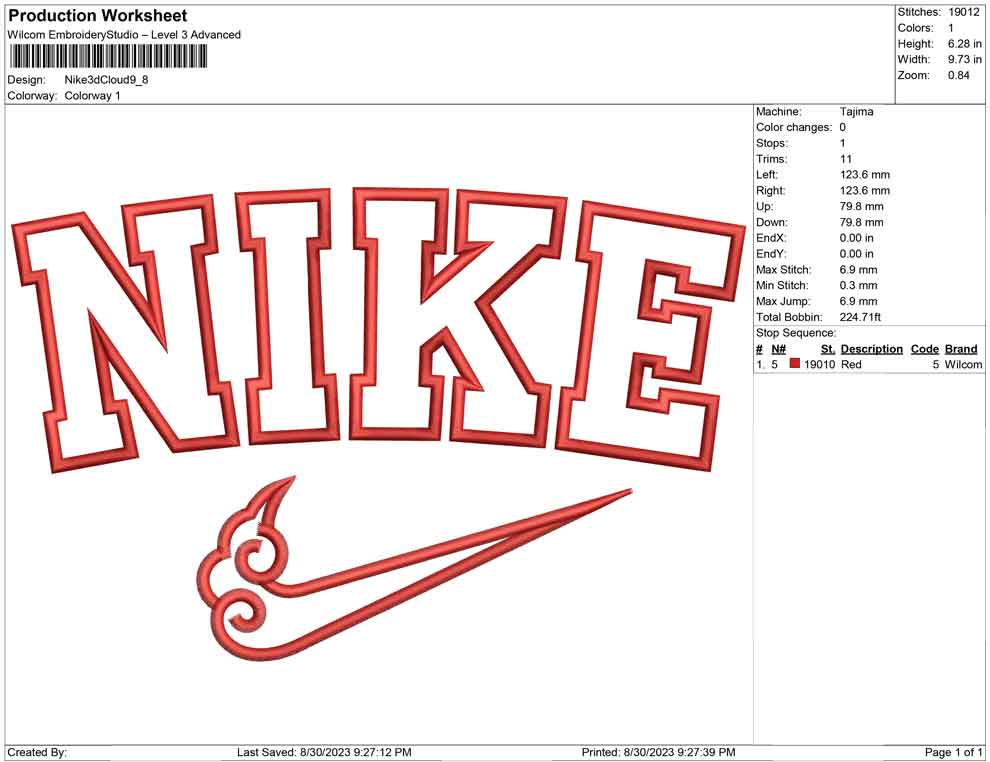Click the Page 1 of 1 indicator
This screenshot has width=990, height=762.
(953, 752)
